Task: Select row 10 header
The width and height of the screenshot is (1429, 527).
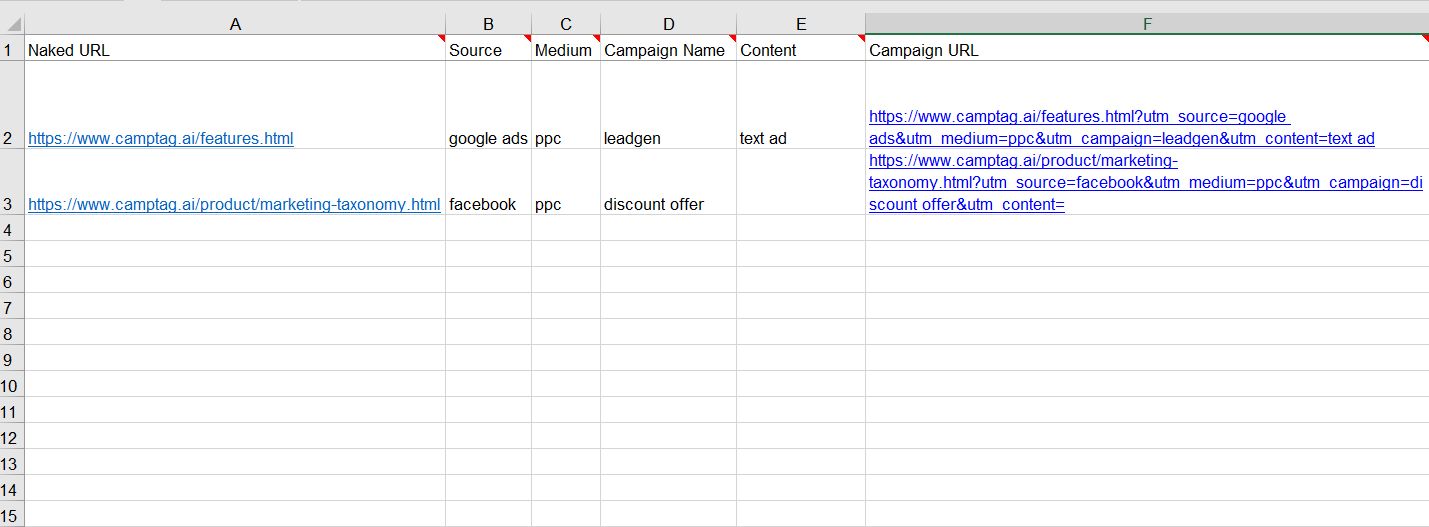Action: tap(11, 386)
